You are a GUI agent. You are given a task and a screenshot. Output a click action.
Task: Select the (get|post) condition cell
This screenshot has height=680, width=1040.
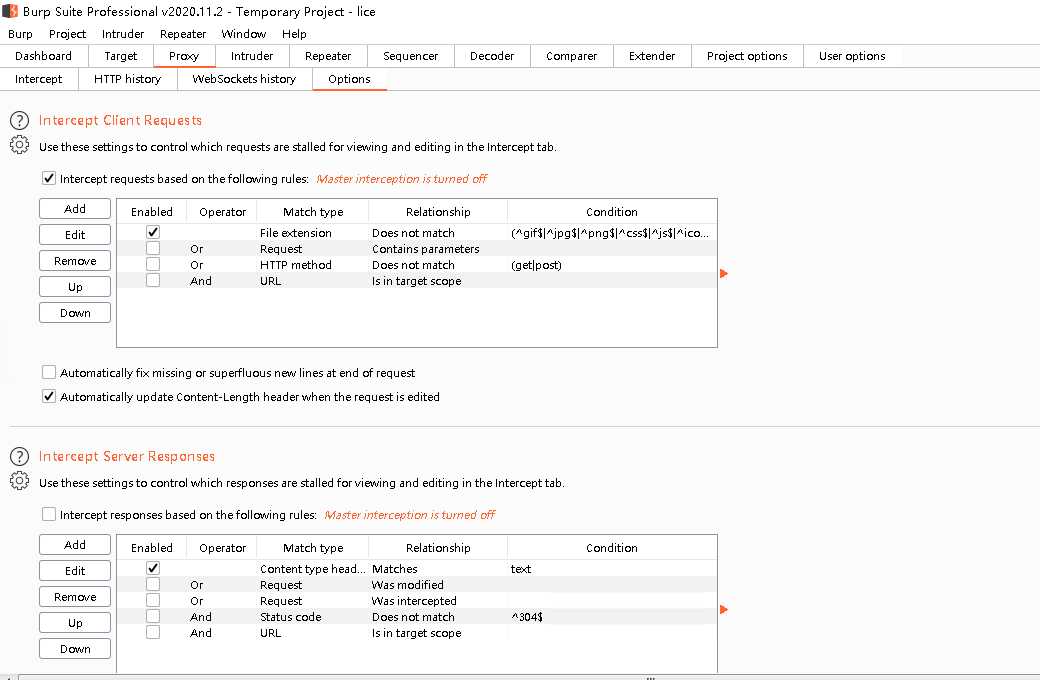pyautogui.click(x=612, y=265)
